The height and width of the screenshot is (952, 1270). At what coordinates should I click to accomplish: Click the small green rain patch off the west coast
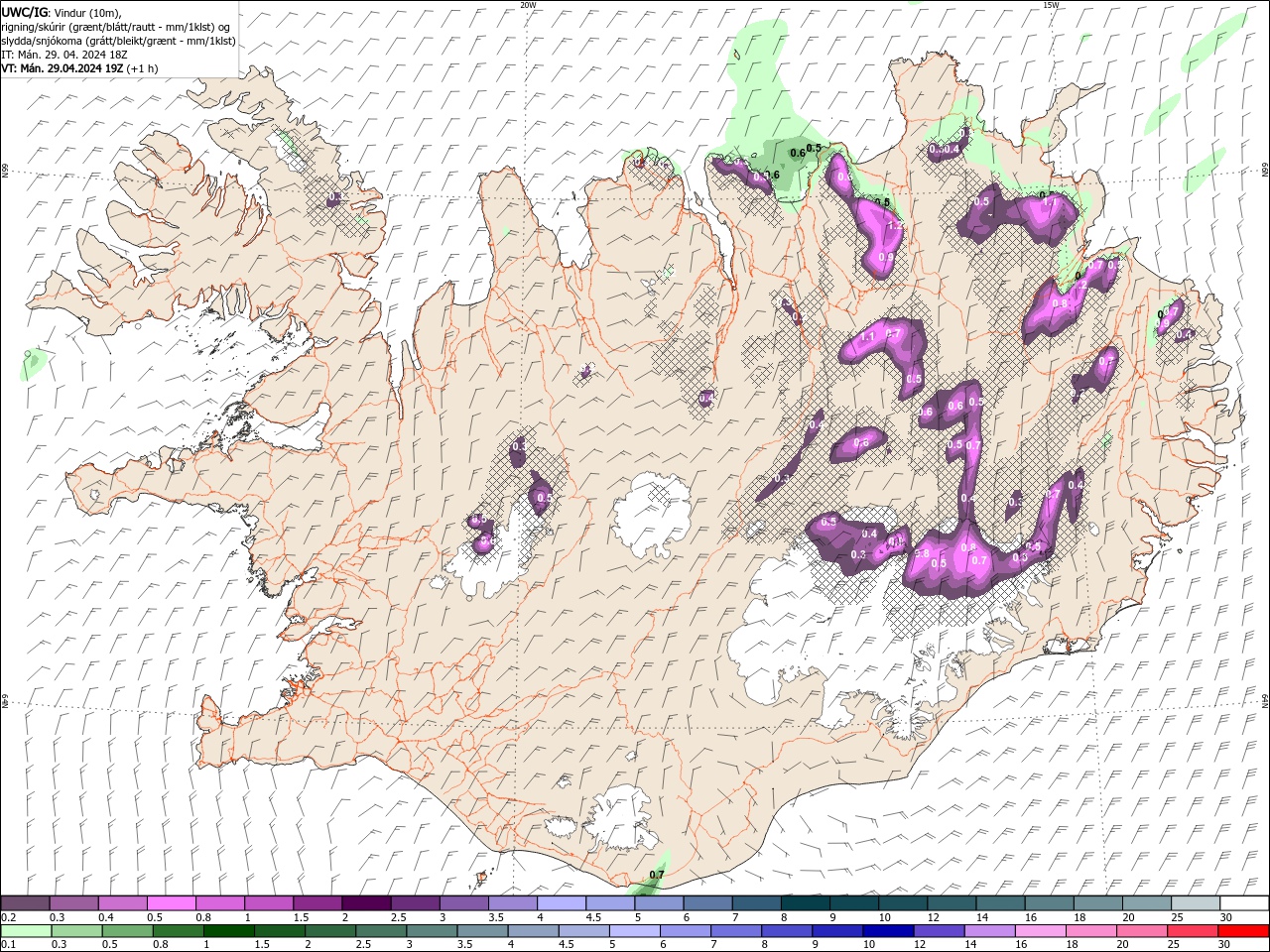[34, 364]
